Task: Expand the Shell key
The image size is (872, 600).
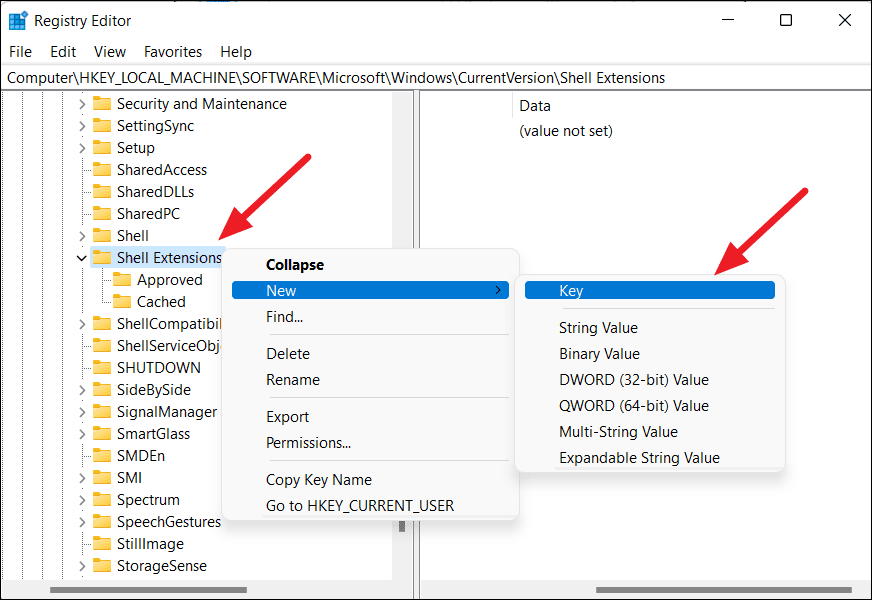Action: 82,236
